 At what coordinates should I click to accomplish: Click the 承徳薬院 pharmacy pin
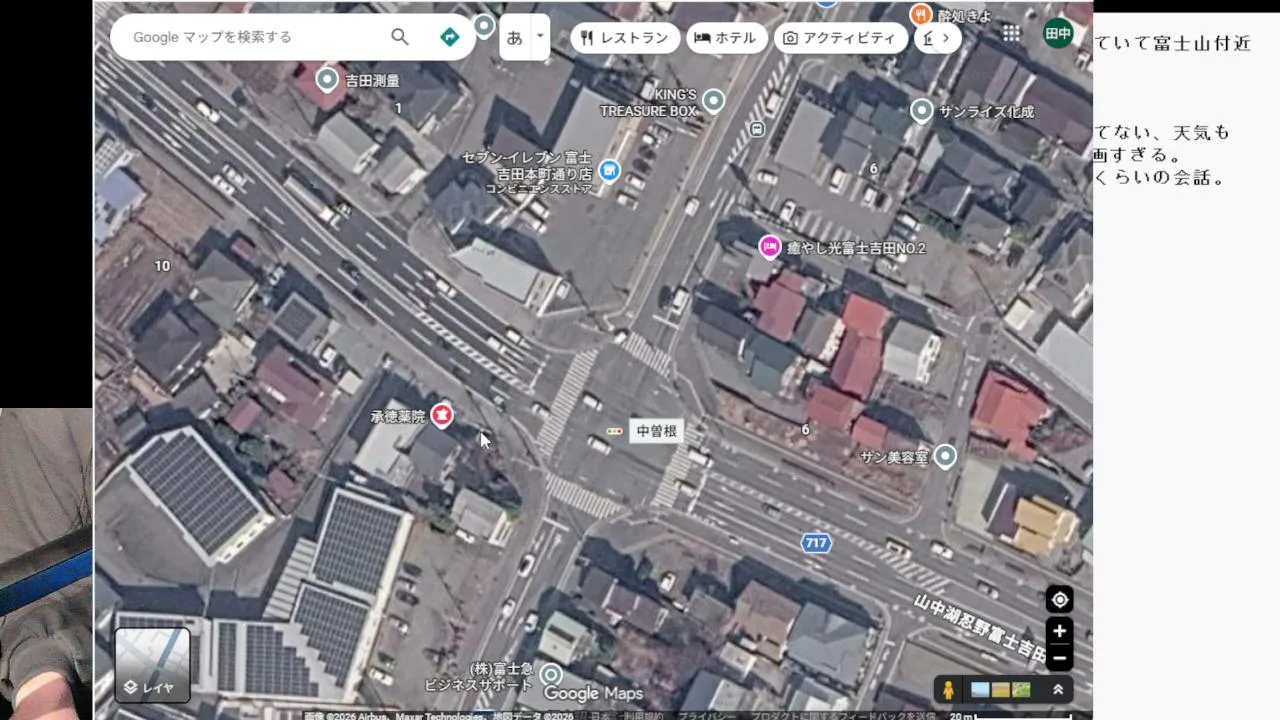pos(442,415)
